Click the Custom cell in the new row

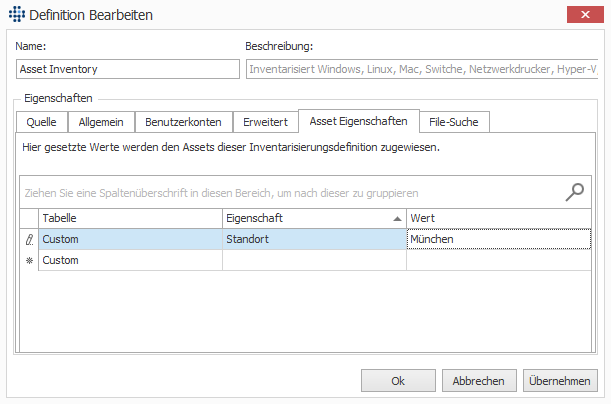(130, 260)
